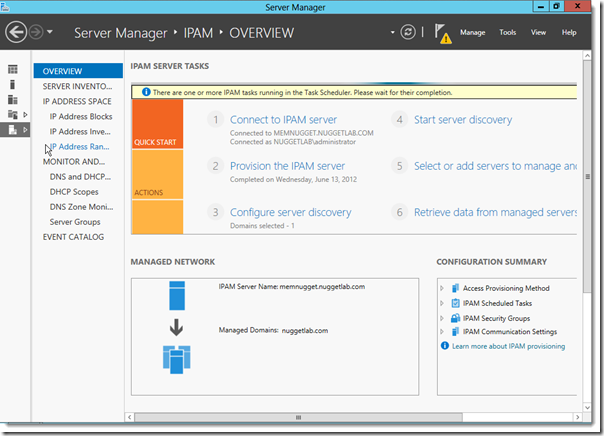This screenshot has height=436, width=604.
Task: Click the vertical scrollbar down arrow
Action: coord(587,407)
